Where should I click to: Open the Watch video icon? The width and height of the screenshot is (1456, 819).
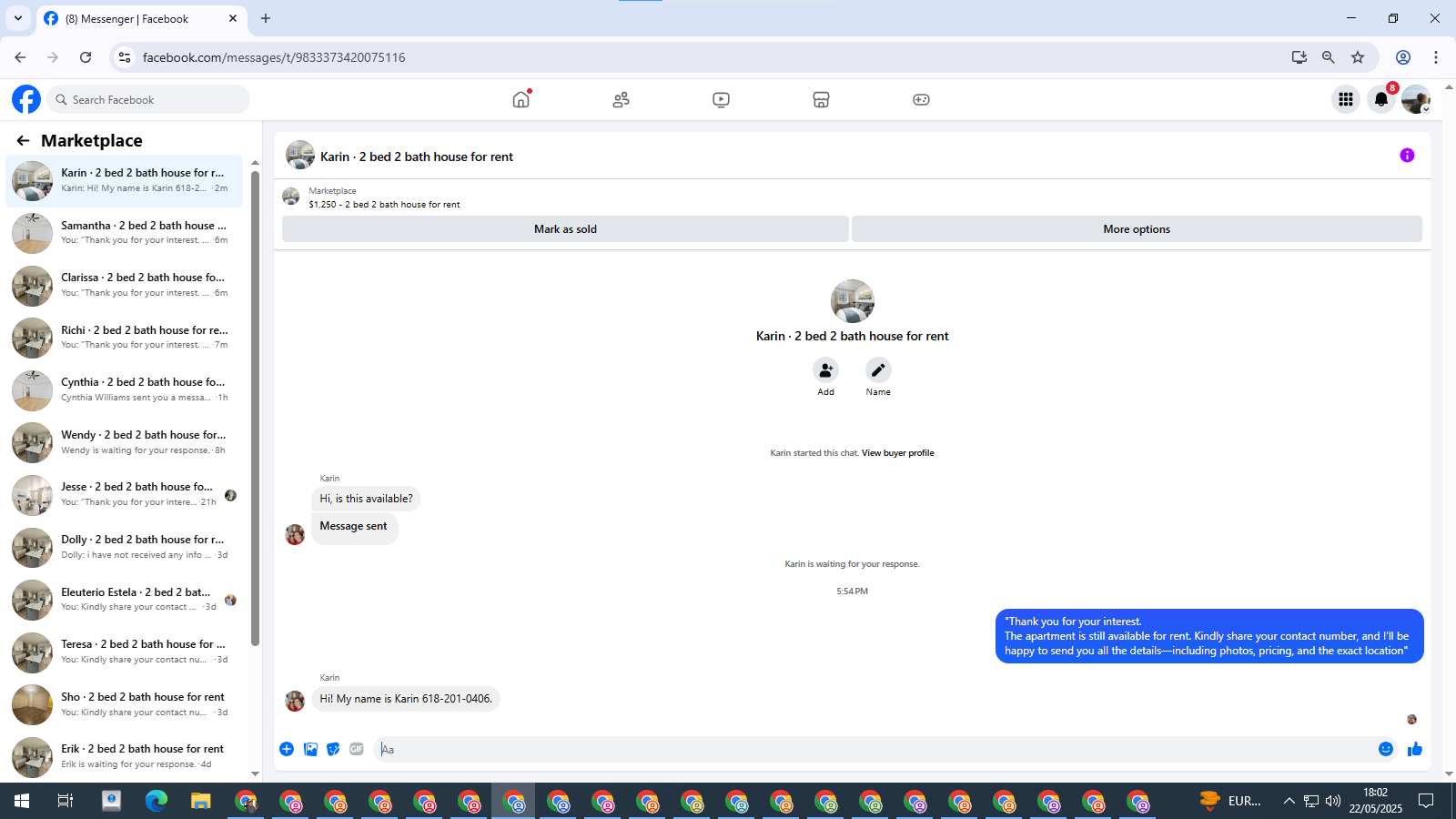click(x=721, y=99)
